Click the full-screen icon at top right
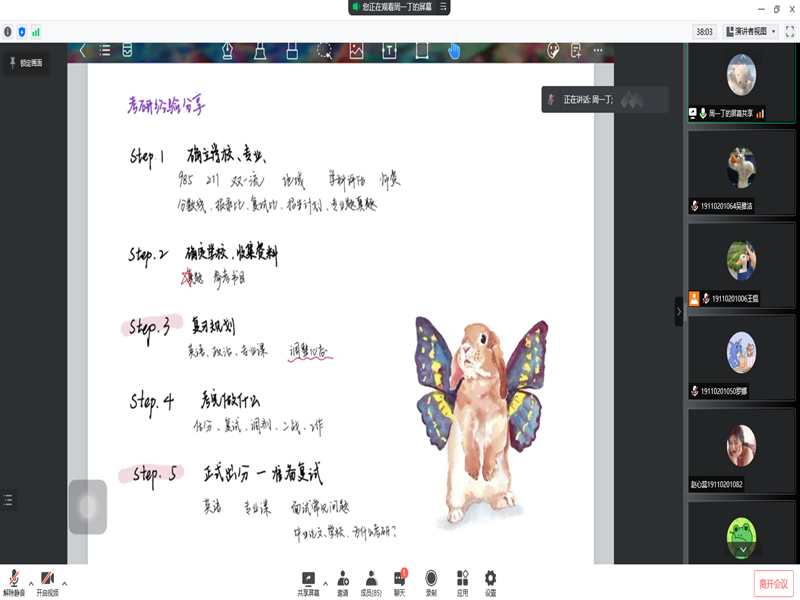Image resolution: width=800 pixels, height=600 pixels. tap(790, 32)
